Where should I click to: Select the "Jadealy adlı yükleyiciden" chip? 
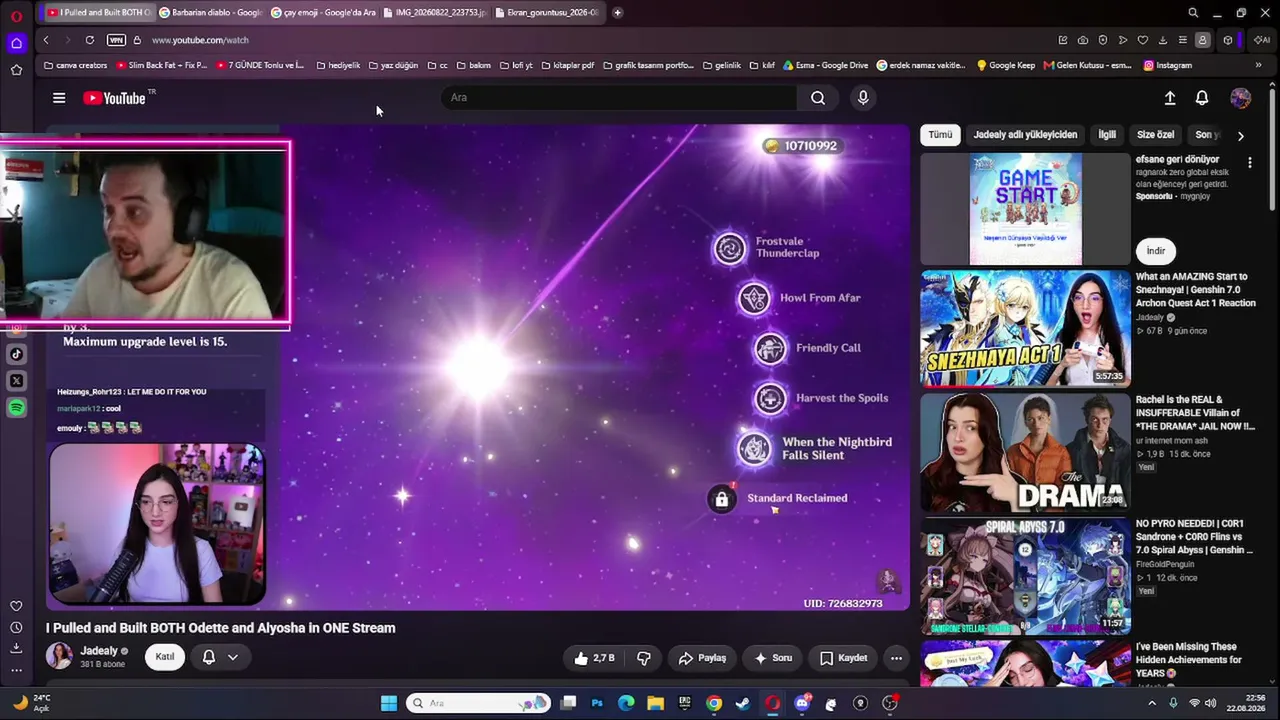1025,135
